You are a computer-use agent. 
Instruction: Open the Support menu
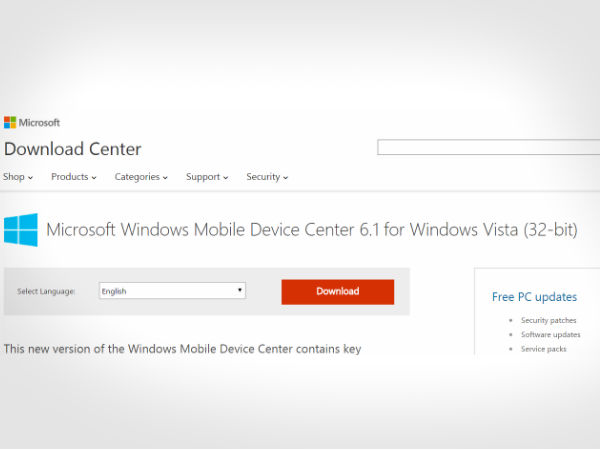pos(207,177)
